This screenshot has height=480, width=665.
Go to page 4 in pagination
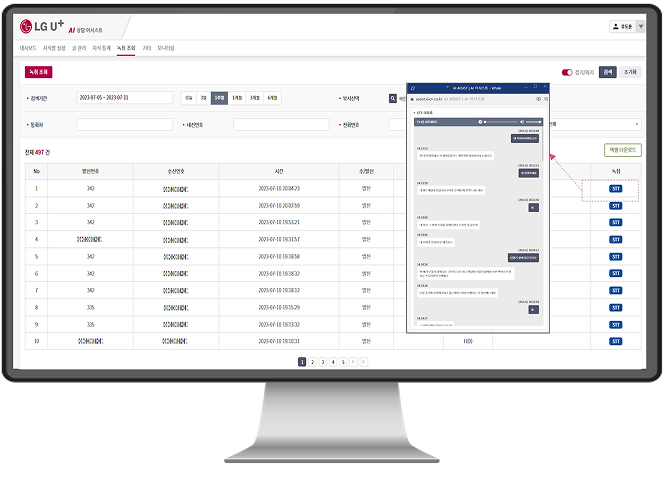point(333,362)
